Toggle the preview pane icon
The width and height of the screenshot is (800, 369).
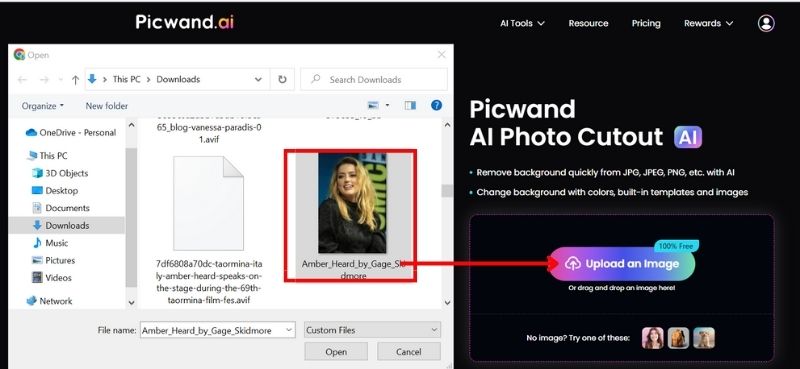(x=410, y=106)
